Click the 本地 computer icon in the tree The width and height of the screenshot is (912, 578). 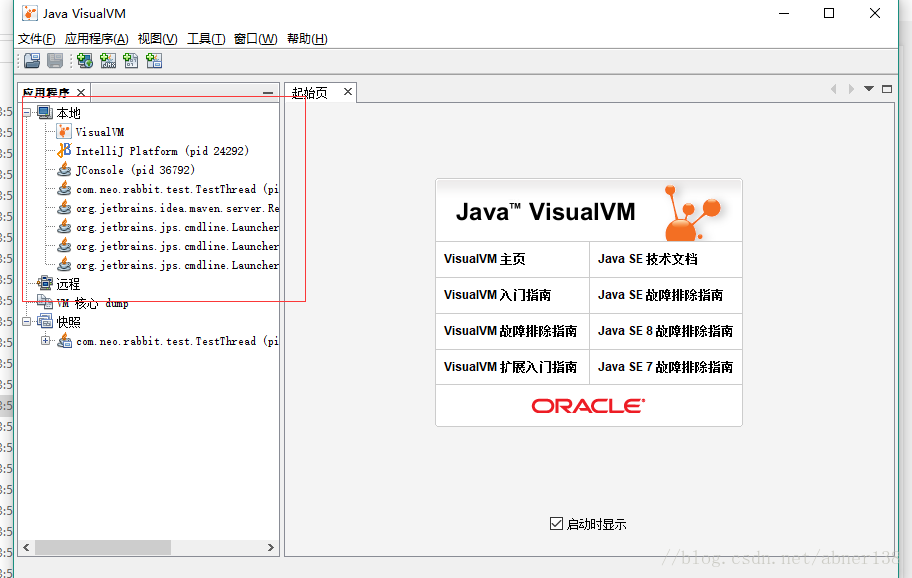point(45,112)
